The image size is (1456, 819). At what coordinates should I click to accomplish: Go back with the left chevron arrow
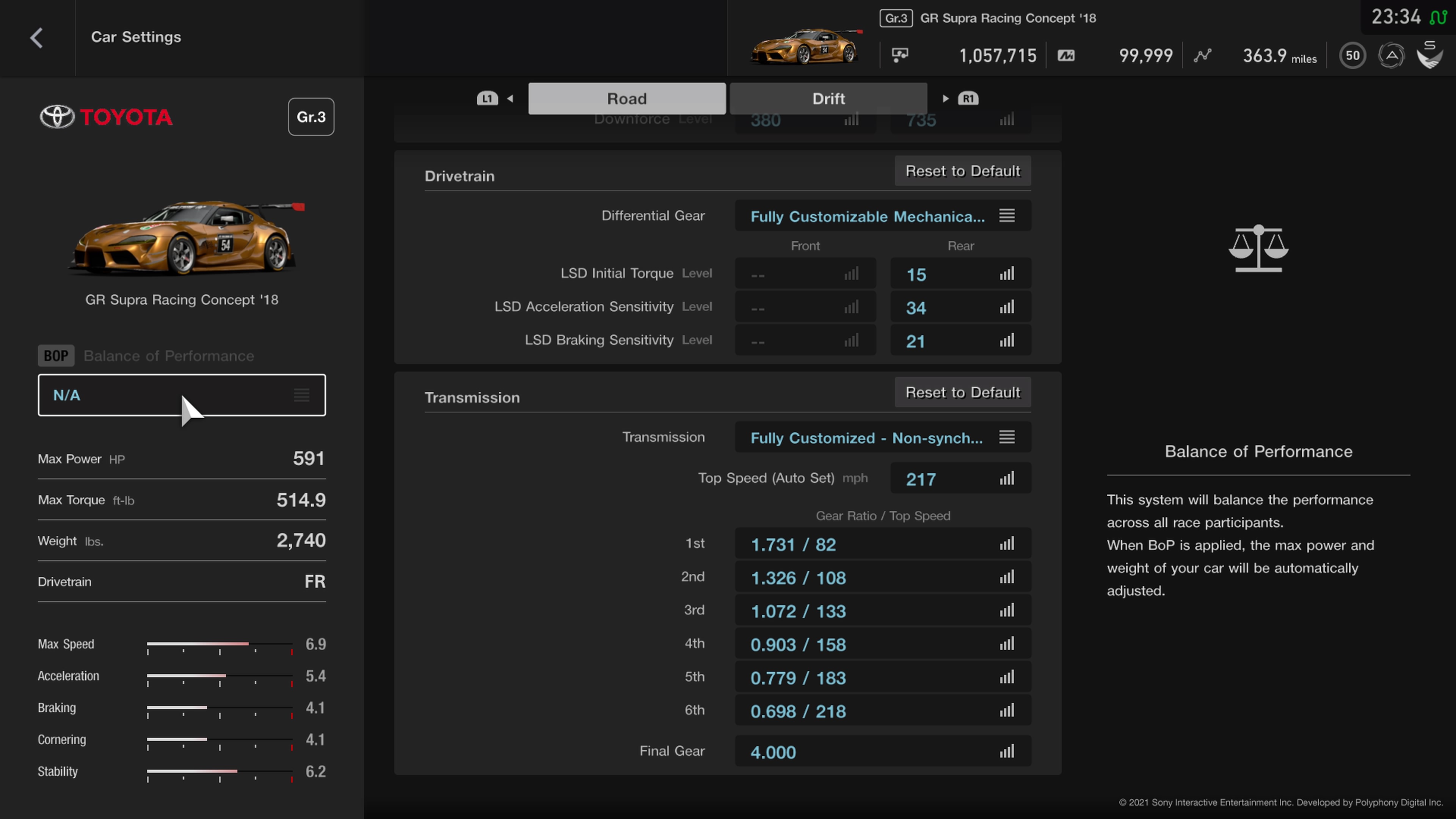click(37, 38)
